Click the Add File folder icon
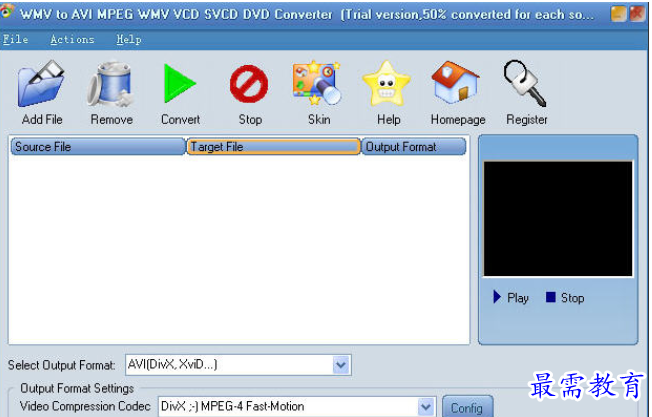 (42, 83)
